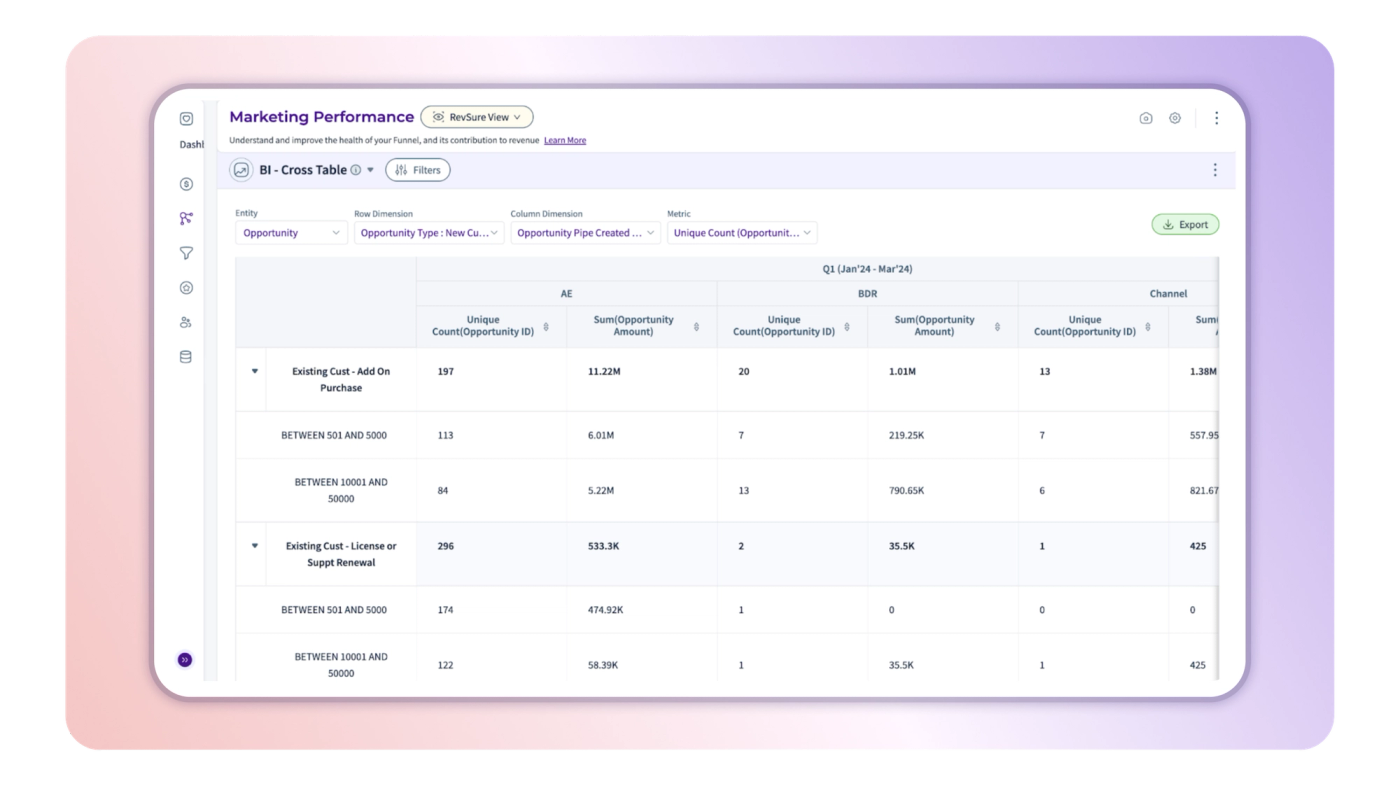
Task: Open the Learn More link
Action: coord(565,140)
